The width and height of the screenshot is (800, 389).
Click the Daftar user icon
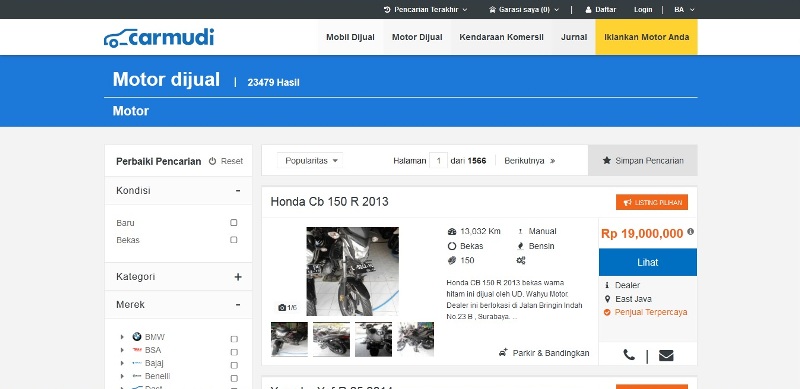coord(588,10)
